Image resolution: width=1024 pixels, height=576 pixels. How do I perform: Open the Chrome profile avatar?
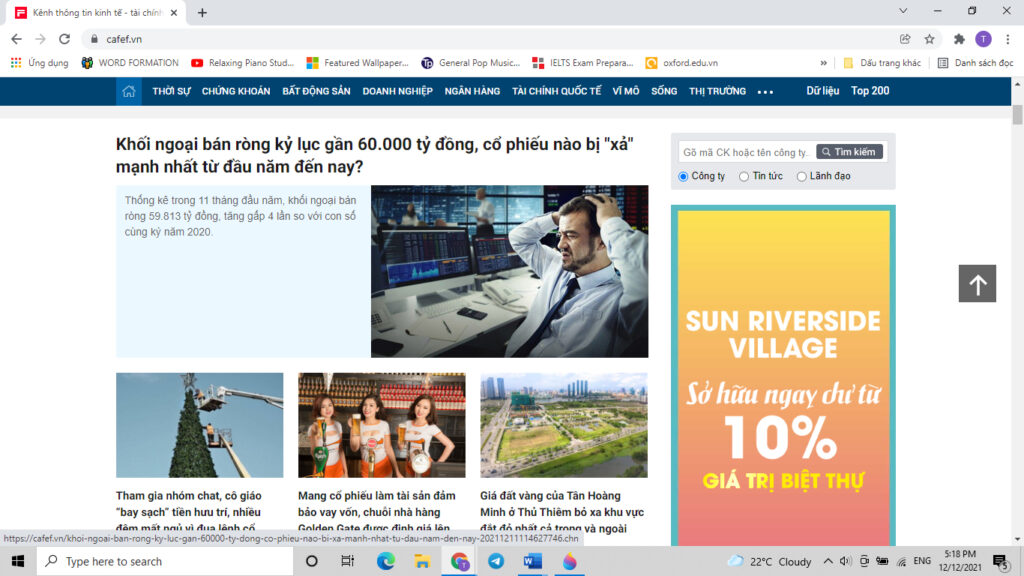point(983,39)
